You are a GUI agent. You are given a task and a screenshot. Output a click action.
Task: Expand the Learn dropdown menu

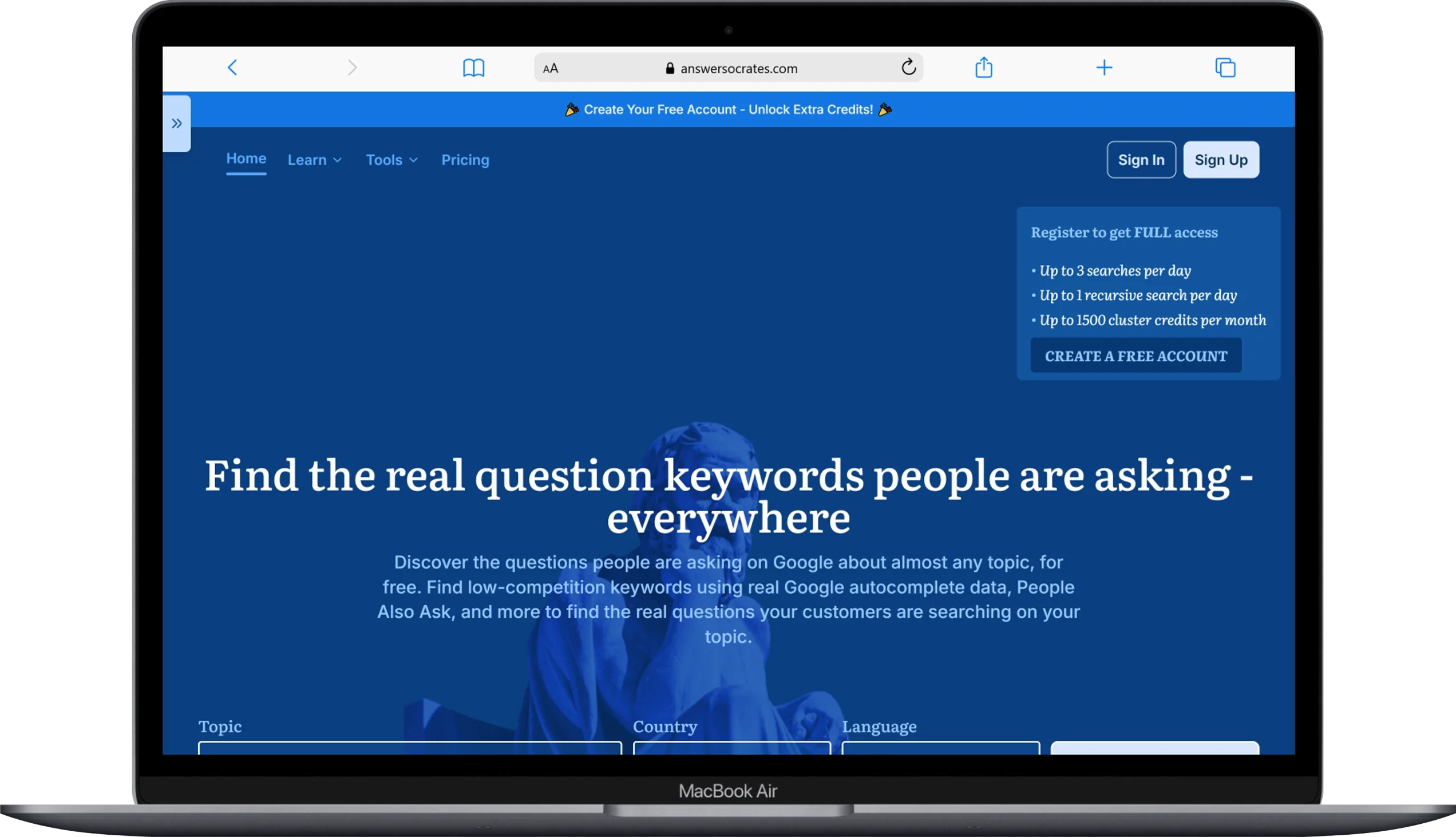[314, 160]
